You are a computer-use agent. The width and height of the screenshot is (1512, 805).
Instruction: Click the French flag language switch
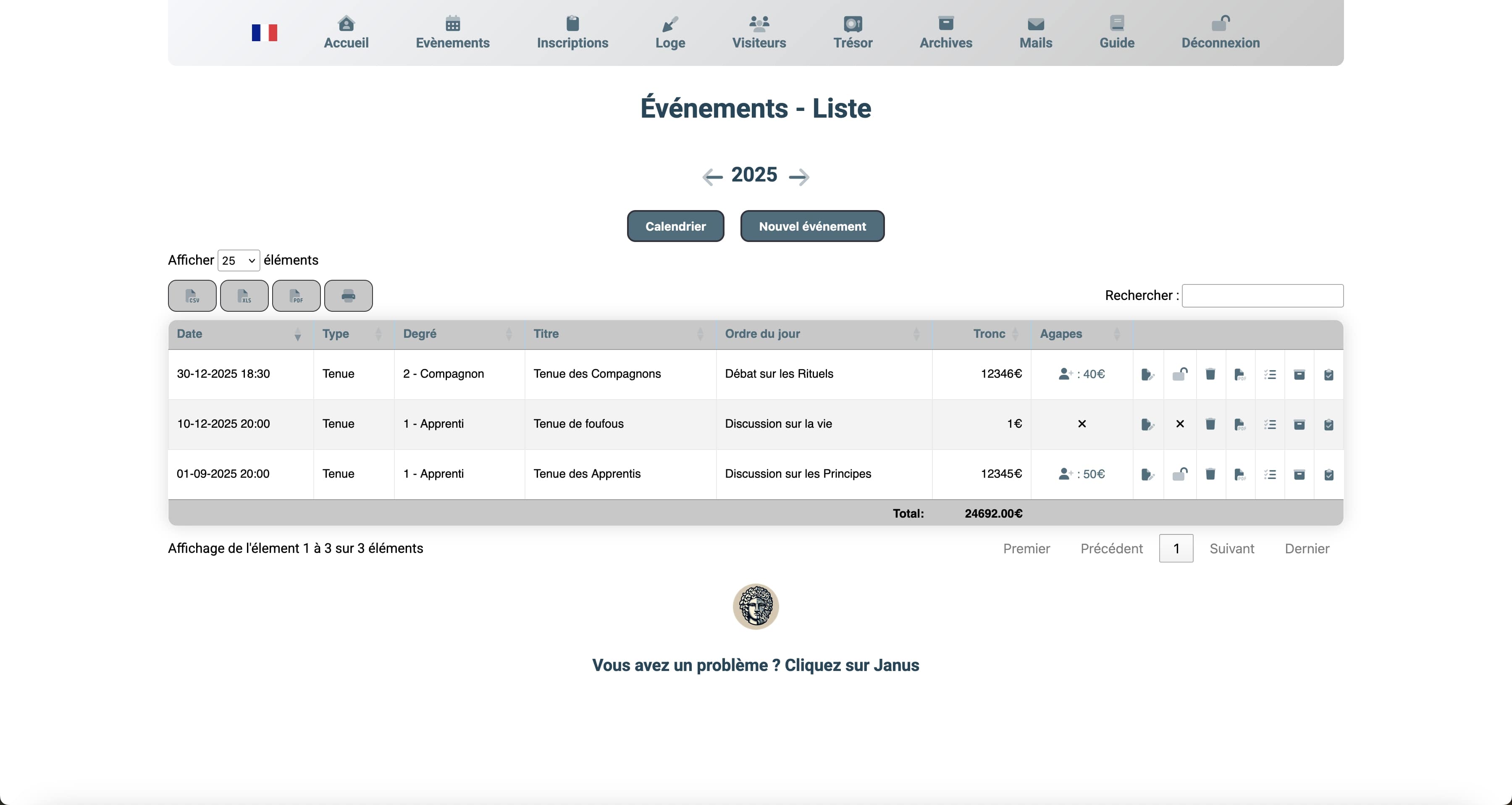pyautogui.click(x=264, y=33)
